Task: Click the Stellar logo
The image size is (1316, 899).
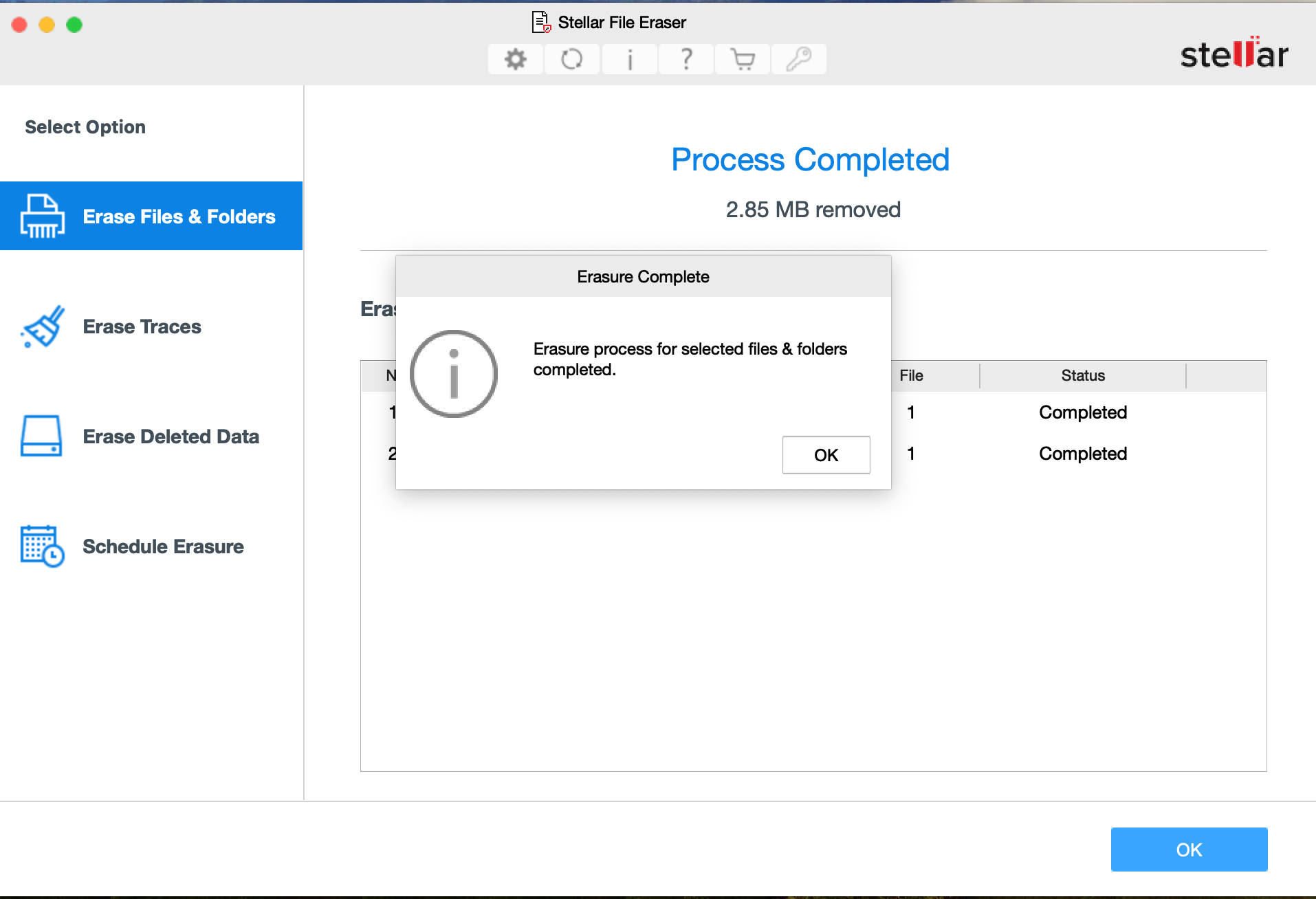Action: (1234, 54)
